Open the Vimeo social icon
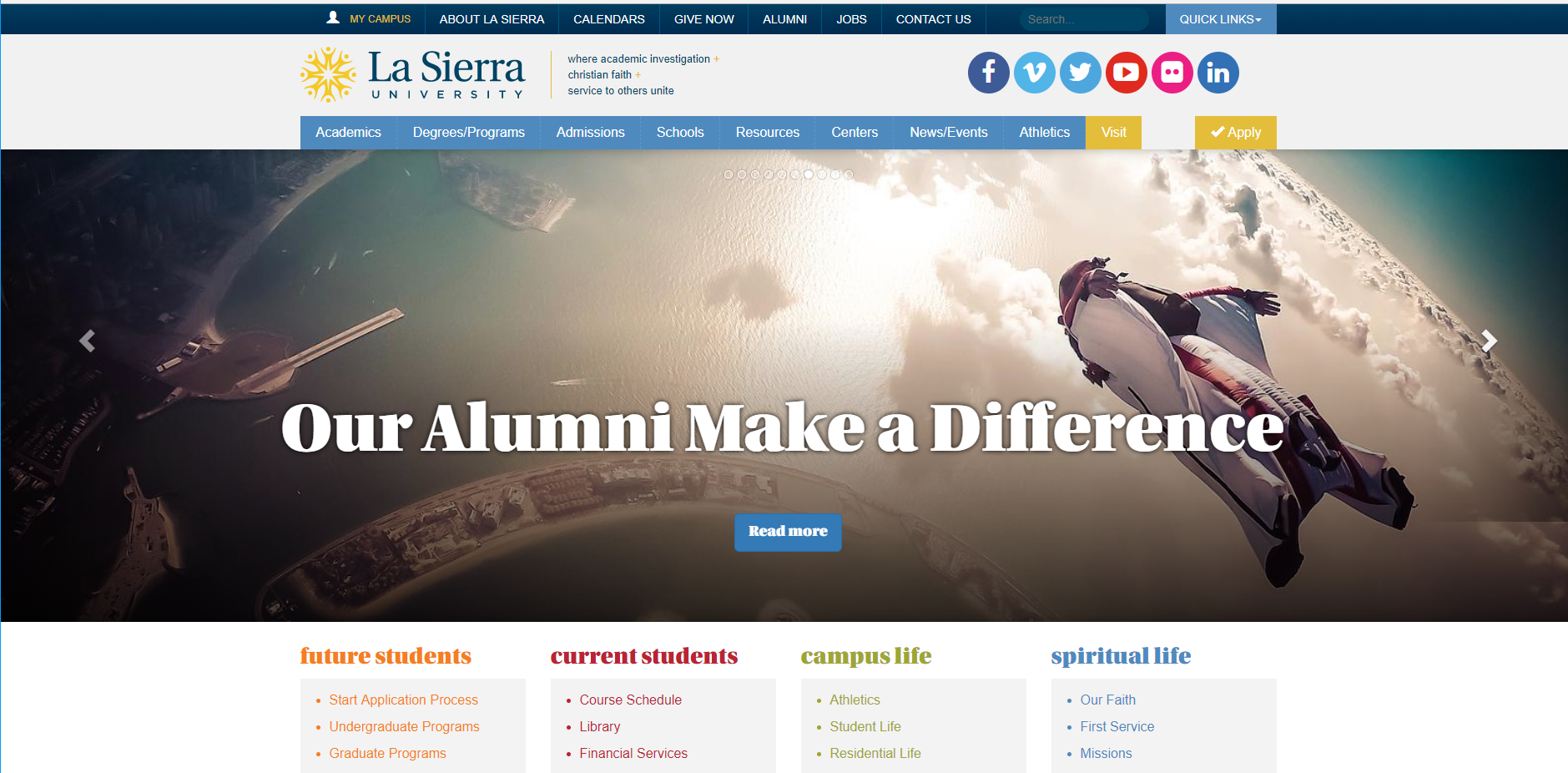Viewport: 1568px width, 773px height. [1035, 73]
